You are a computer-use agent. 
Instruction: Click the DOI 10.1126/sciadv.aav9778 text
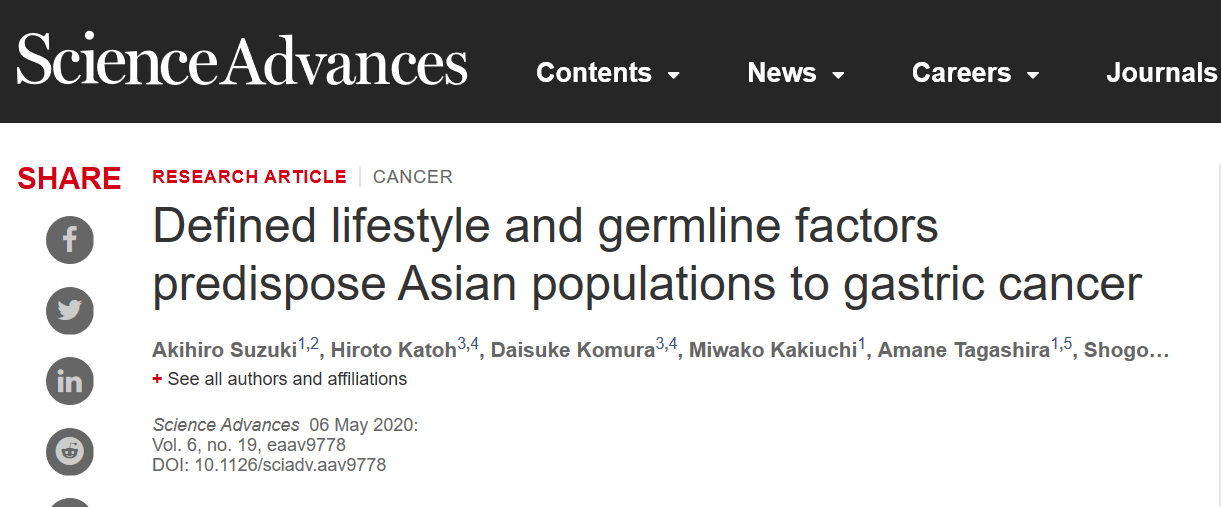[x=269, y=465]
